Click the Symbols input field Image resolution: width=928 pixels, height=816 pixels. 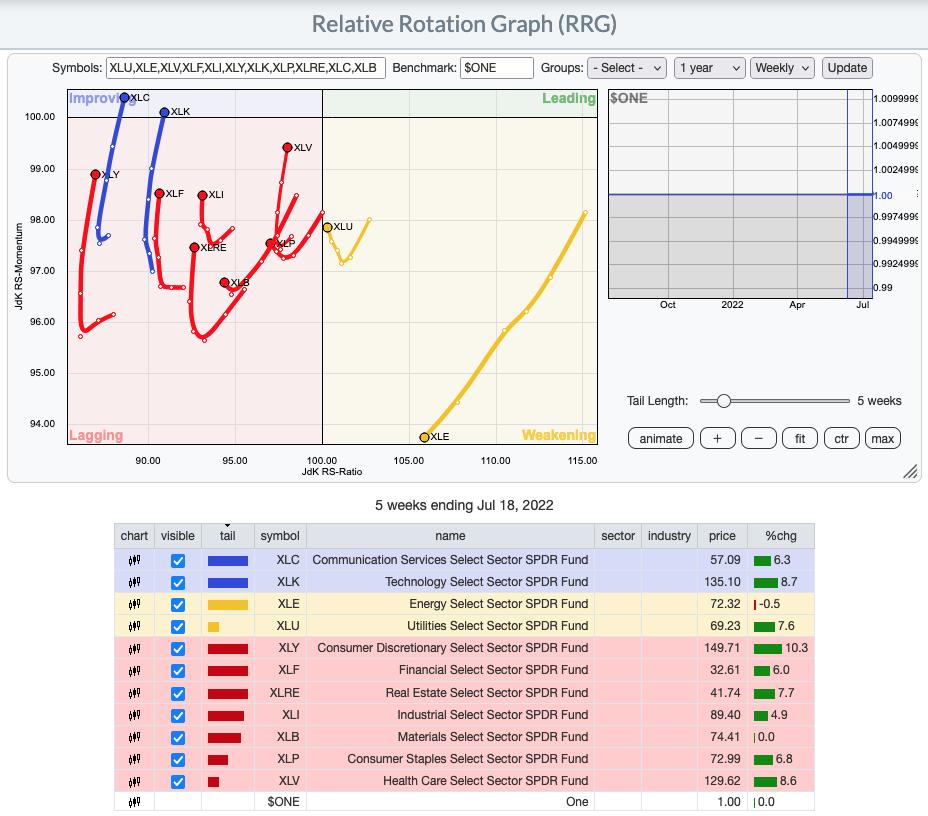[246, 68]
